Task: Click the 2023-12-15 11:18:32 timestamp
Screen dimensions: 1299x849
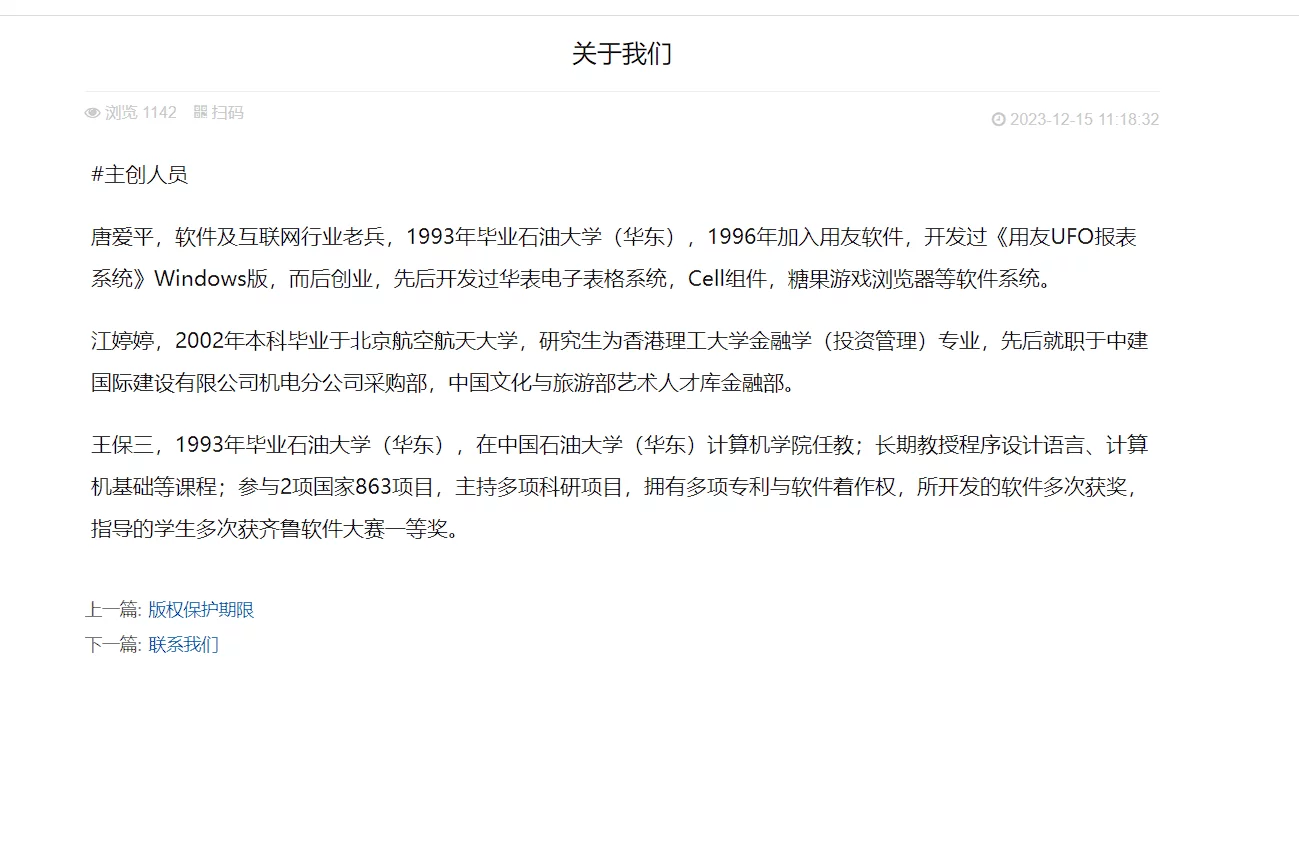Action: [x=1084, y=120]
